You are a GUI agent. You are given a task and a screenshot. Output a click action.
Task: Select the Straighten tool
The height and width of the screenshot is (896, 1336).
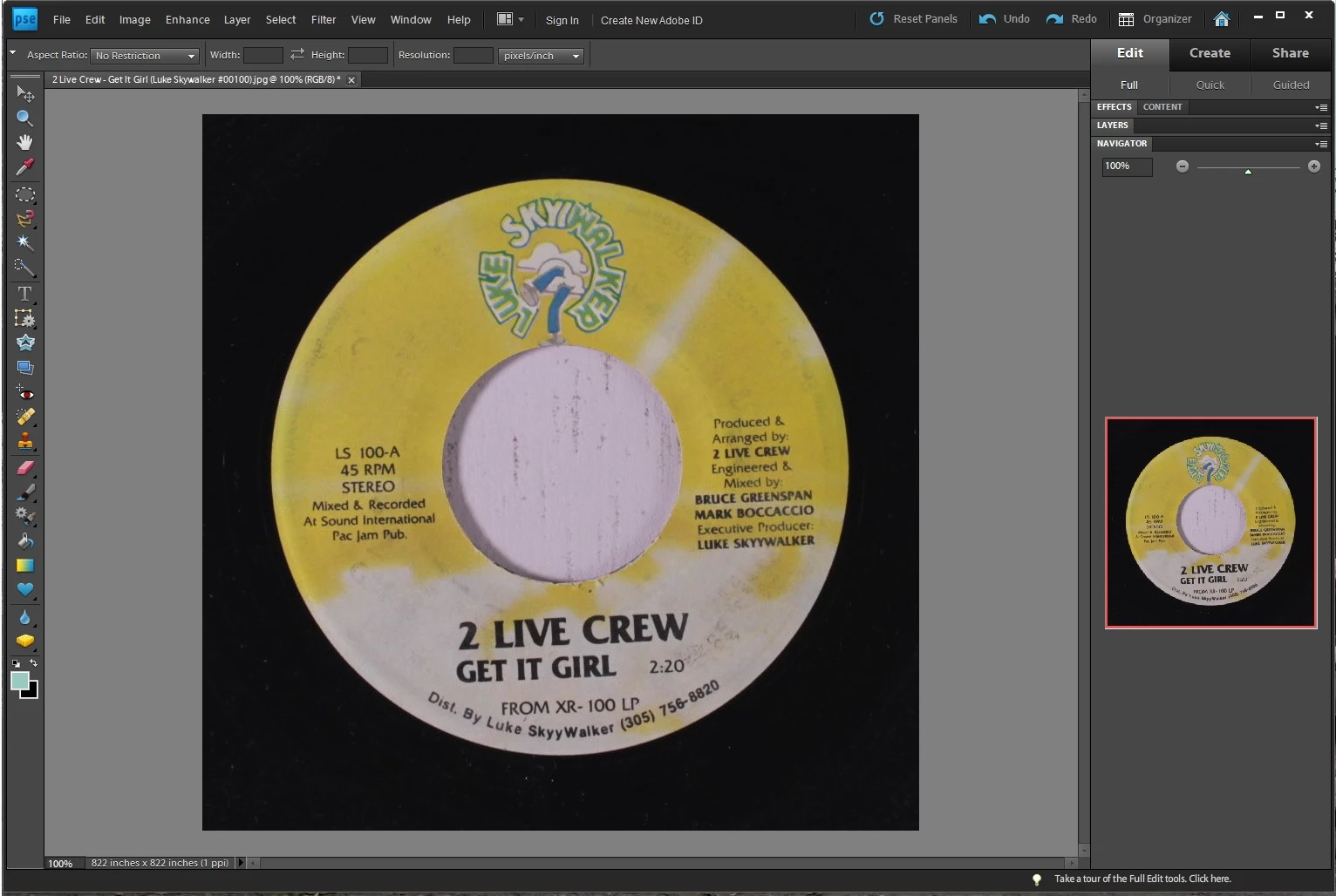point(24,367)
